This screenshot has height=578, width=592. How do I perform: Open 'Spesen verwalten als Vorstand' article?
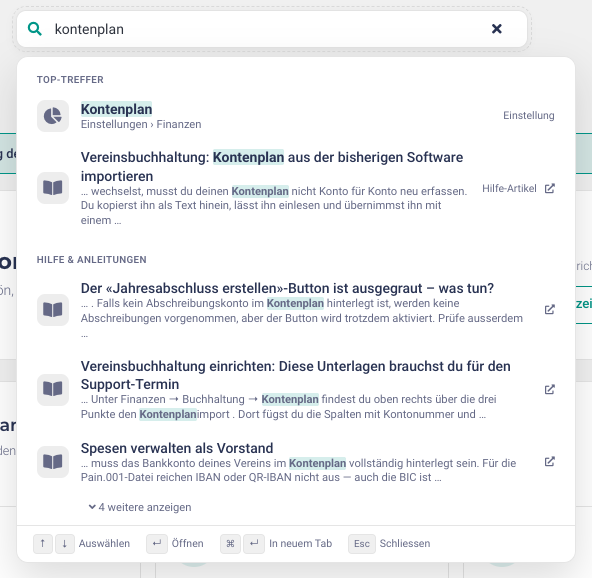(x=177, y=448)
